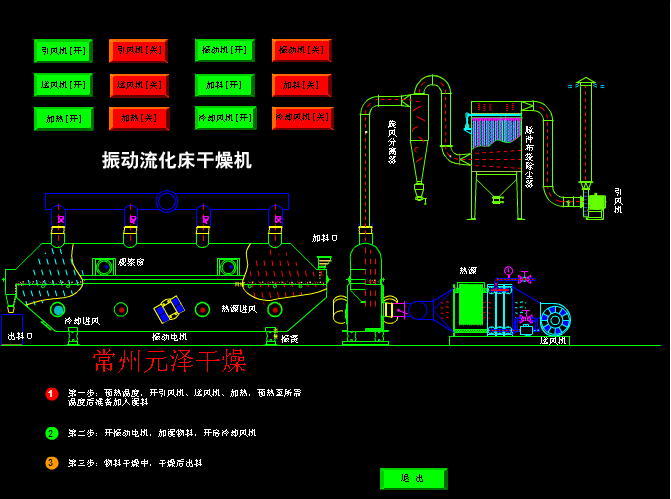Click the title 振动流化床干燥机

177,160
